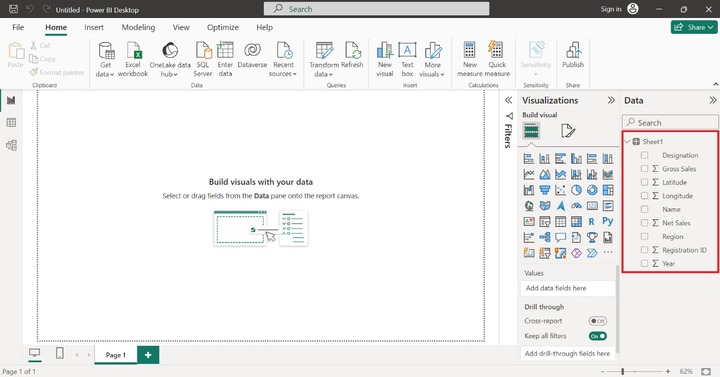The image size is (720, 377).
Task: Open Get more visuals ellipsis
Action: click(608, 252)
